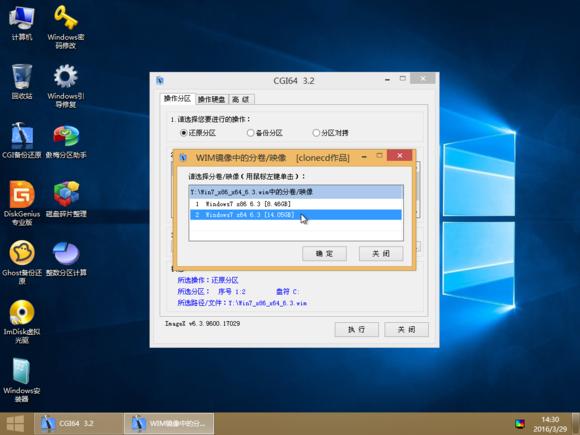Select the 分区对拷 radio button
This screenshot has height=435, width=580.
click(331, 133)
